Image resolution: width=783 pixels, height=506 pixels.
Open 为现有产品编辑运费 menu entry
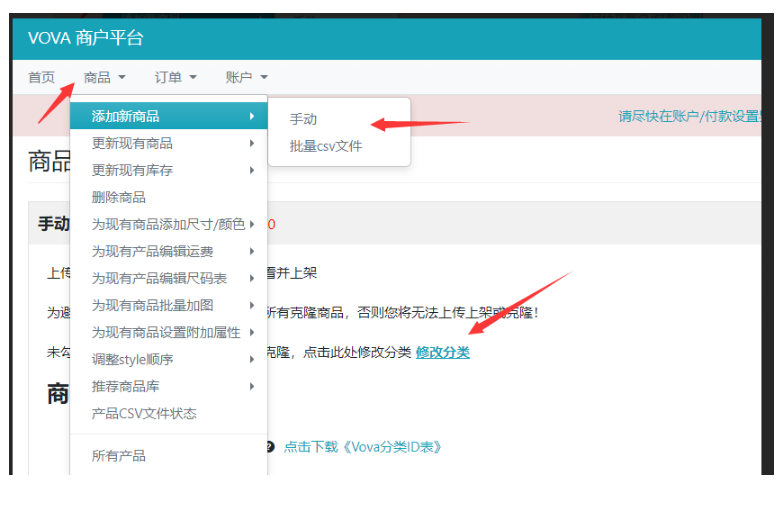click(169, 251)
